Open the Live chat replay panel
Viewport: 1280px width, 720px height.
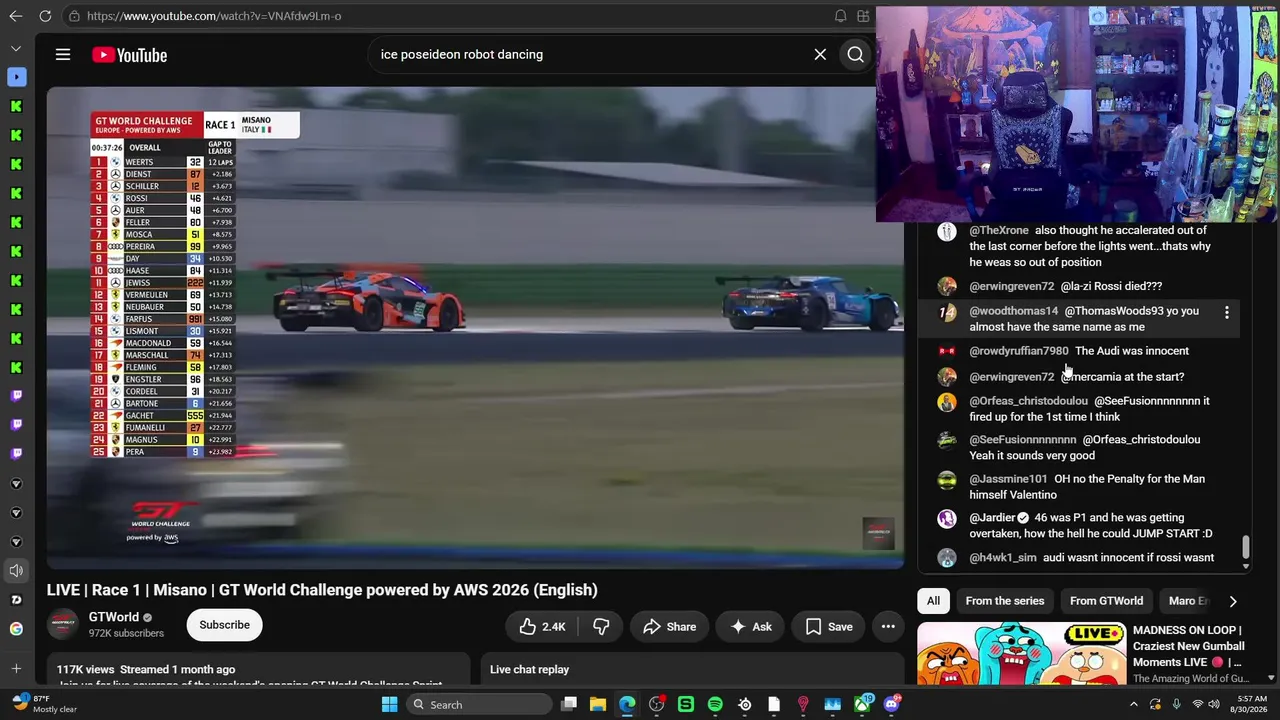point(529,669)
